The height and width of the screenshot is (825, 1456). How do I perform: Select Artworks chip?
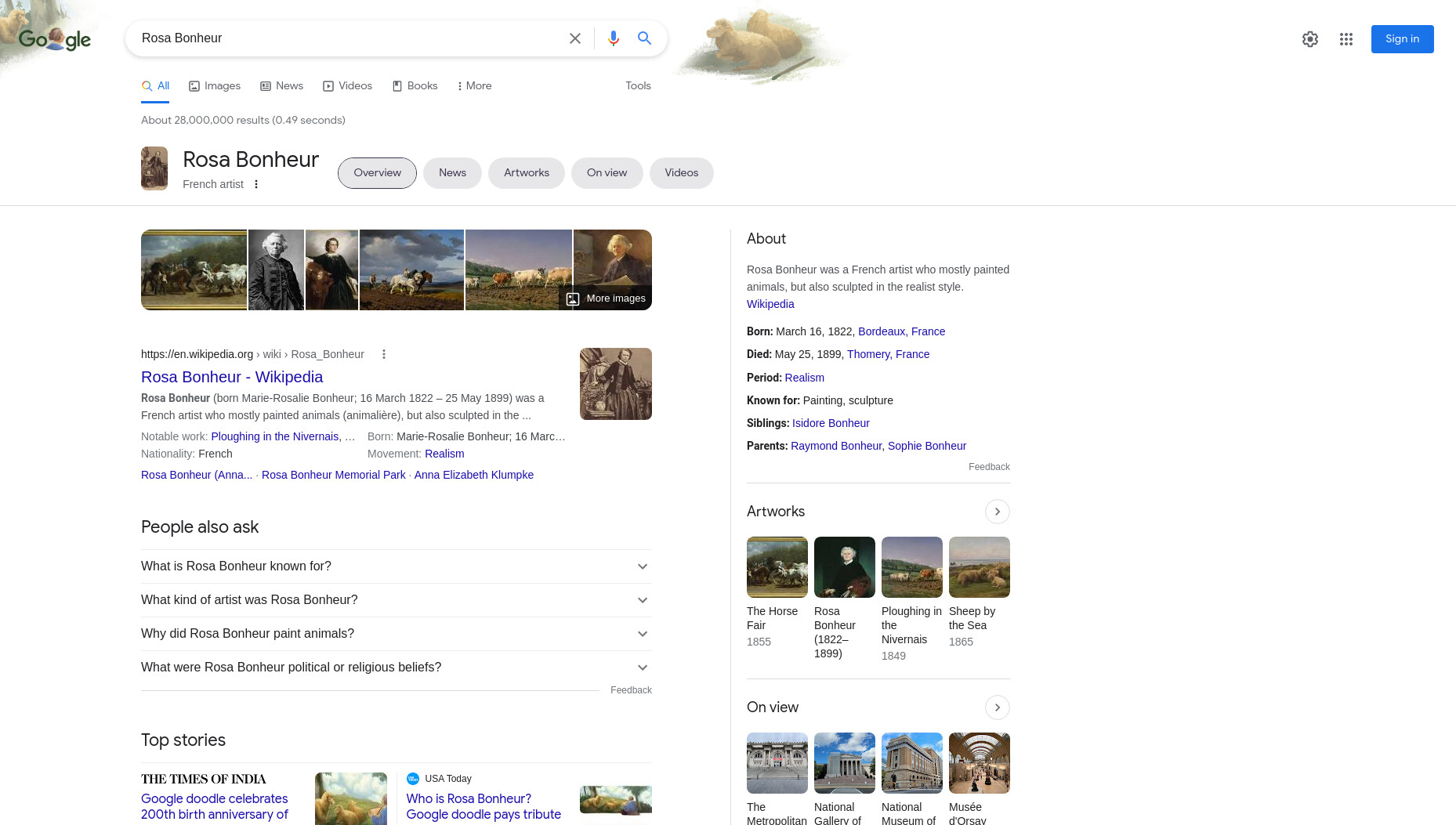[x=527, y=173]
